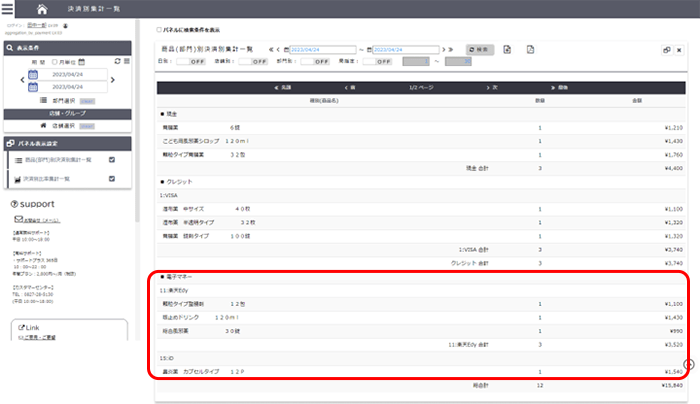Uncheck 決済別出来集計一覧 panel checkbox
Viewport: 700px width, 404px height.
tap(112, 177)
